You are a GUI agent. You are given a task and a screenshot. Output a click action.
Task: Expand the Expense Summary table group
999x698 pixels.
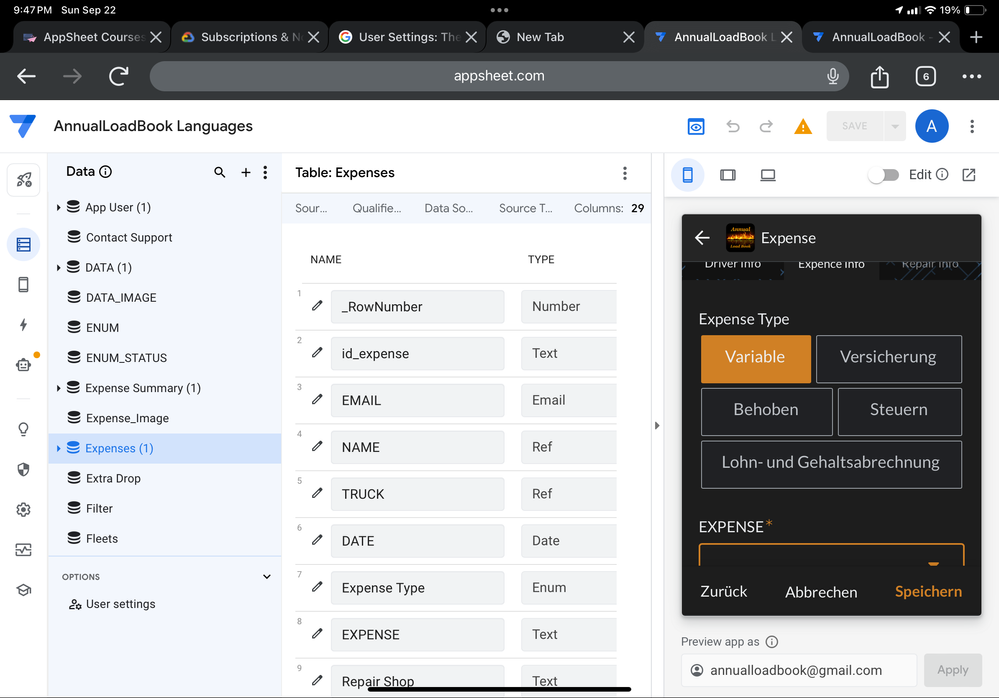tap(59, 388)
